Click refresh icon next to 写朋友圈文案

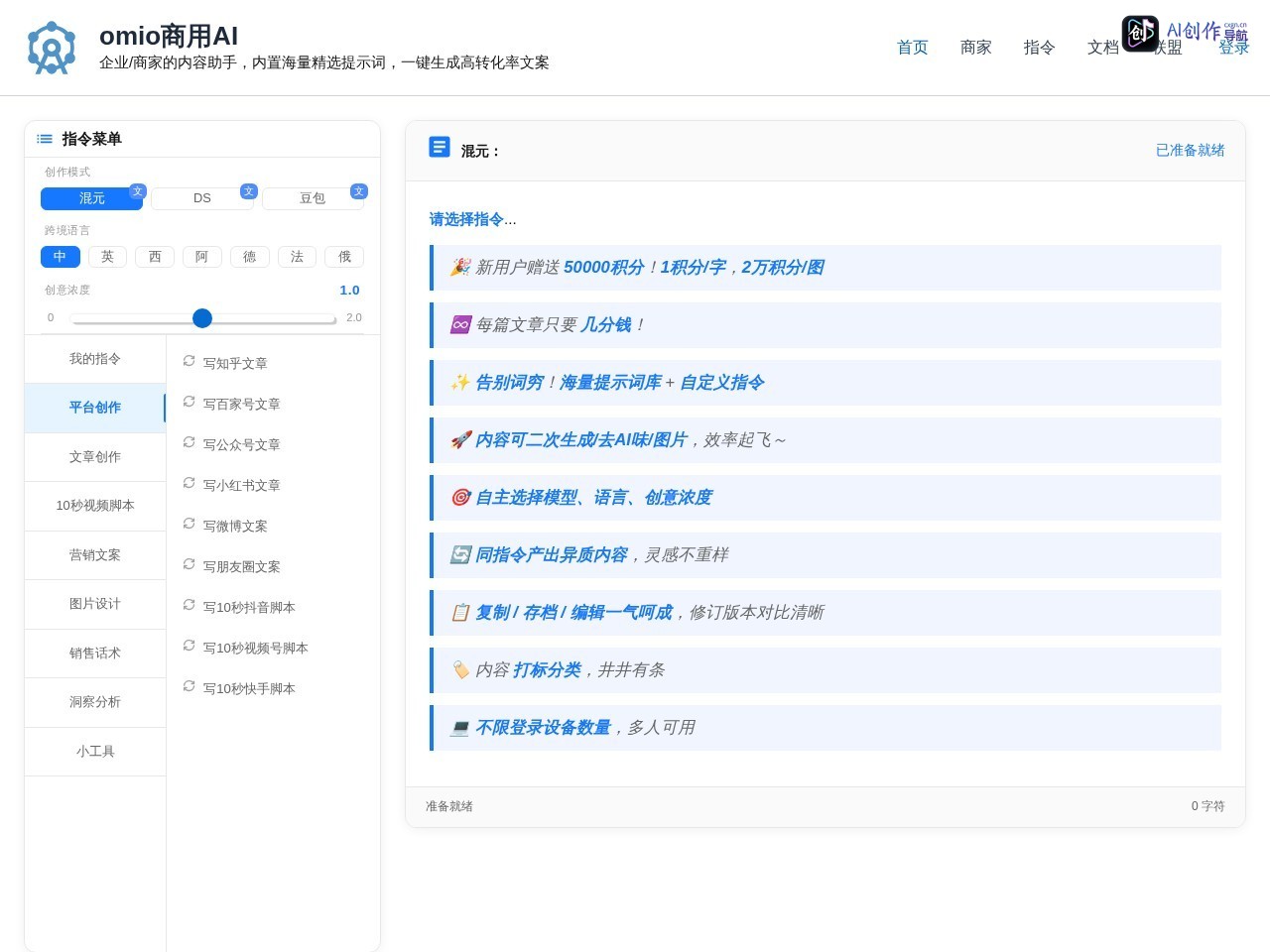tap(189, 564)
